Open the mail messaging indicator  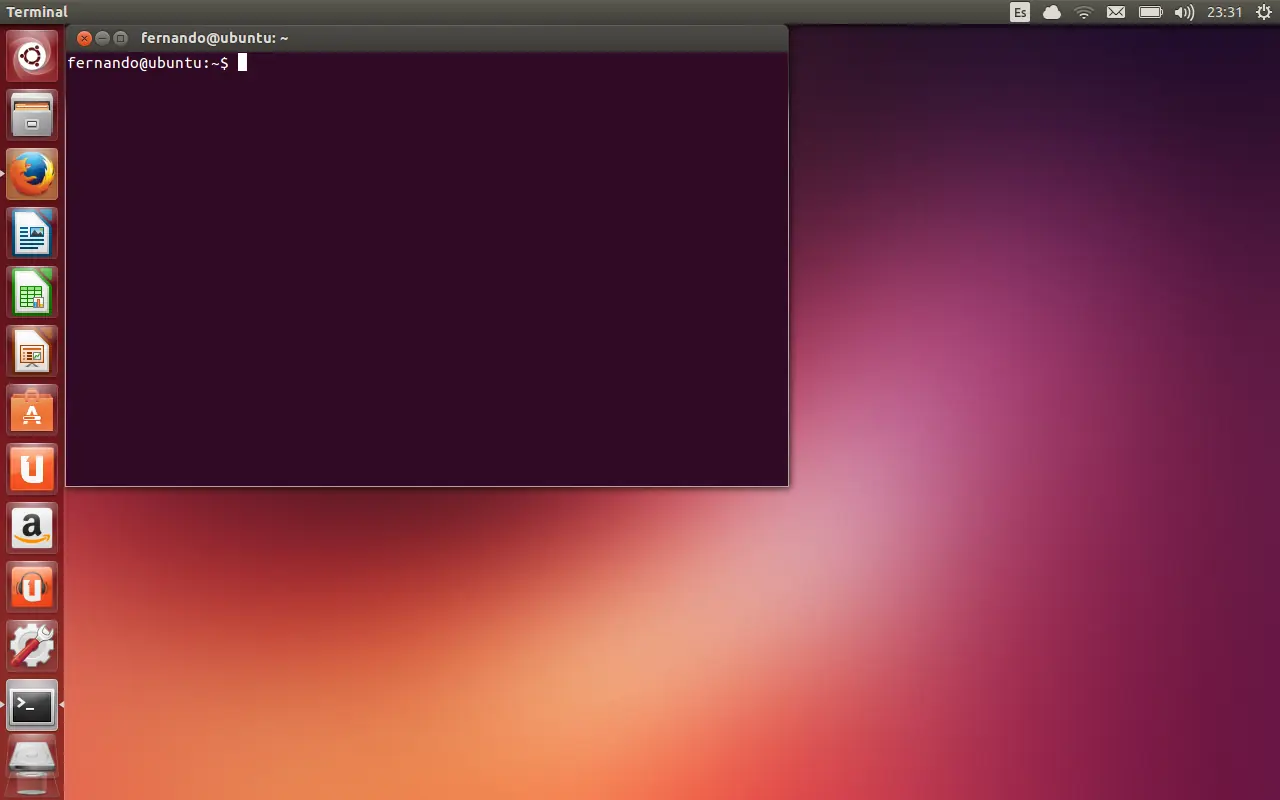point(1116,12)
